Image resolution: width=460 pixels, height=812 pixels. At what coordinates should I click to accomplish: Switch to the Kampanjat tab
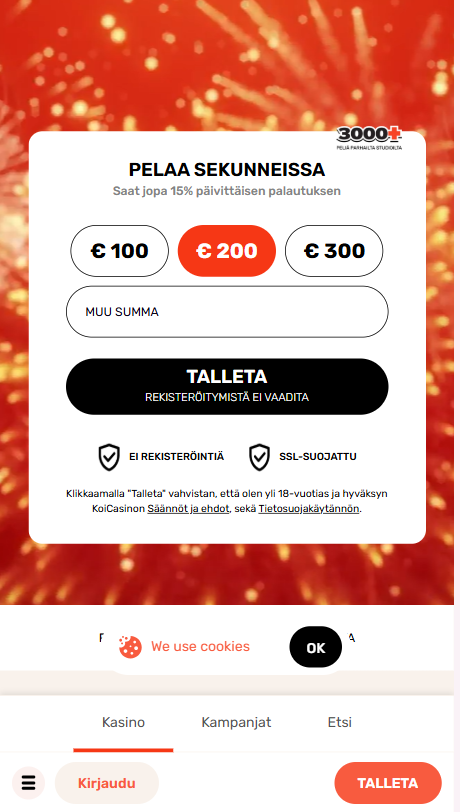click(x=236, y=722)
